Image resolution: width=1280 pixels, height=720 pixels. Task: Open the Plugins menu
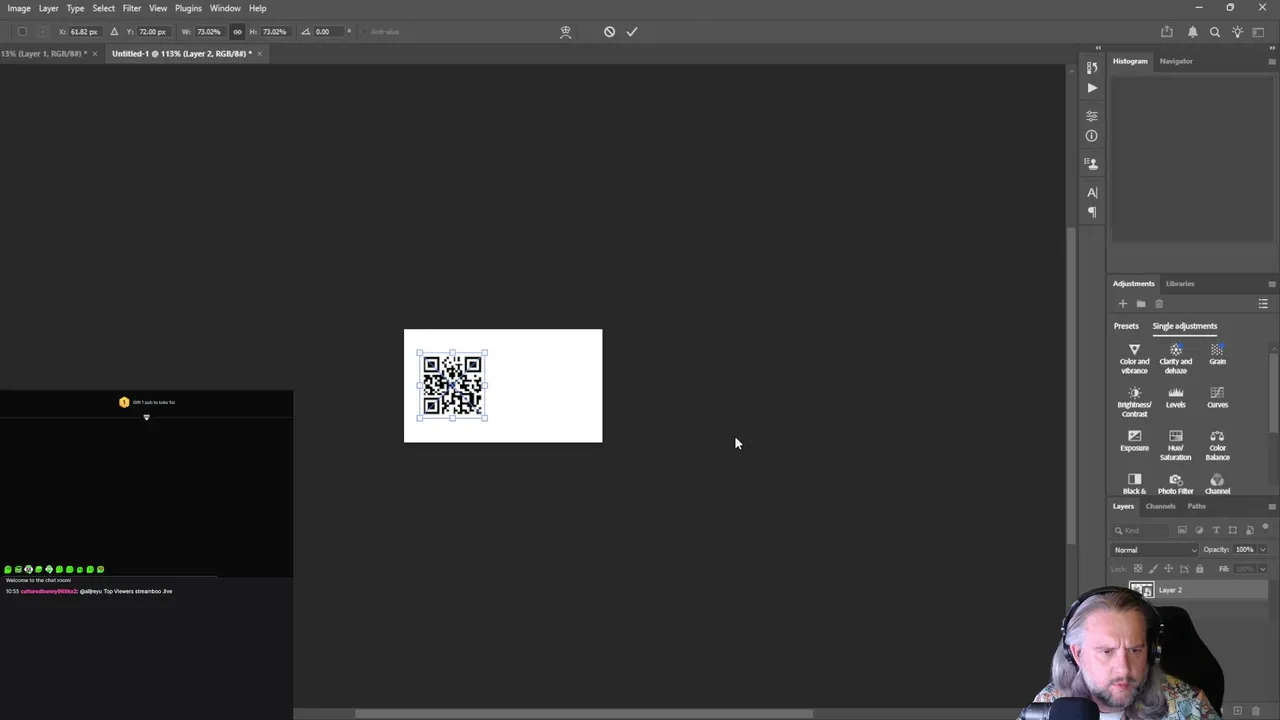coord(188,8)
